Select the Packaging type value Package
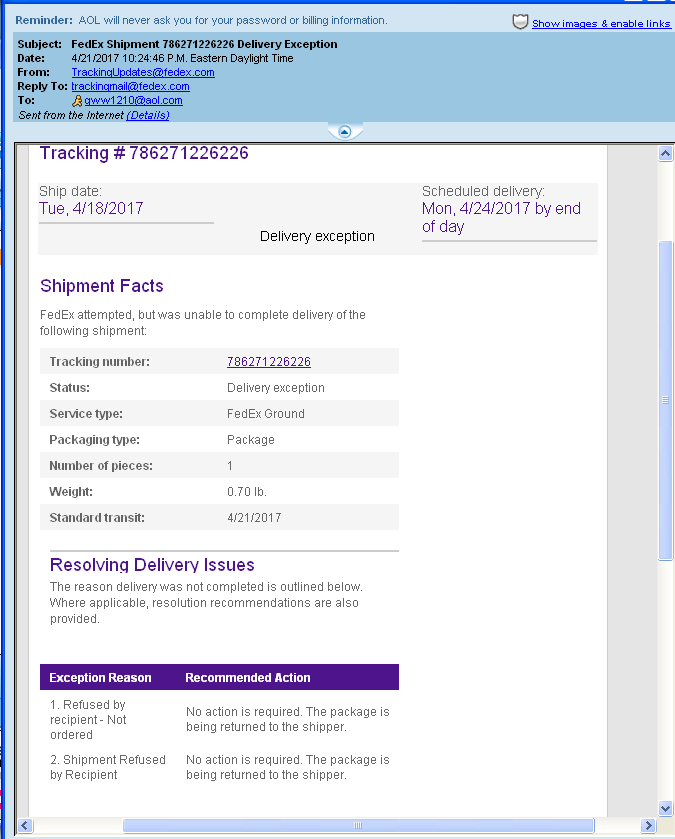This screenshot has height=839, width=675. [251, 440]
